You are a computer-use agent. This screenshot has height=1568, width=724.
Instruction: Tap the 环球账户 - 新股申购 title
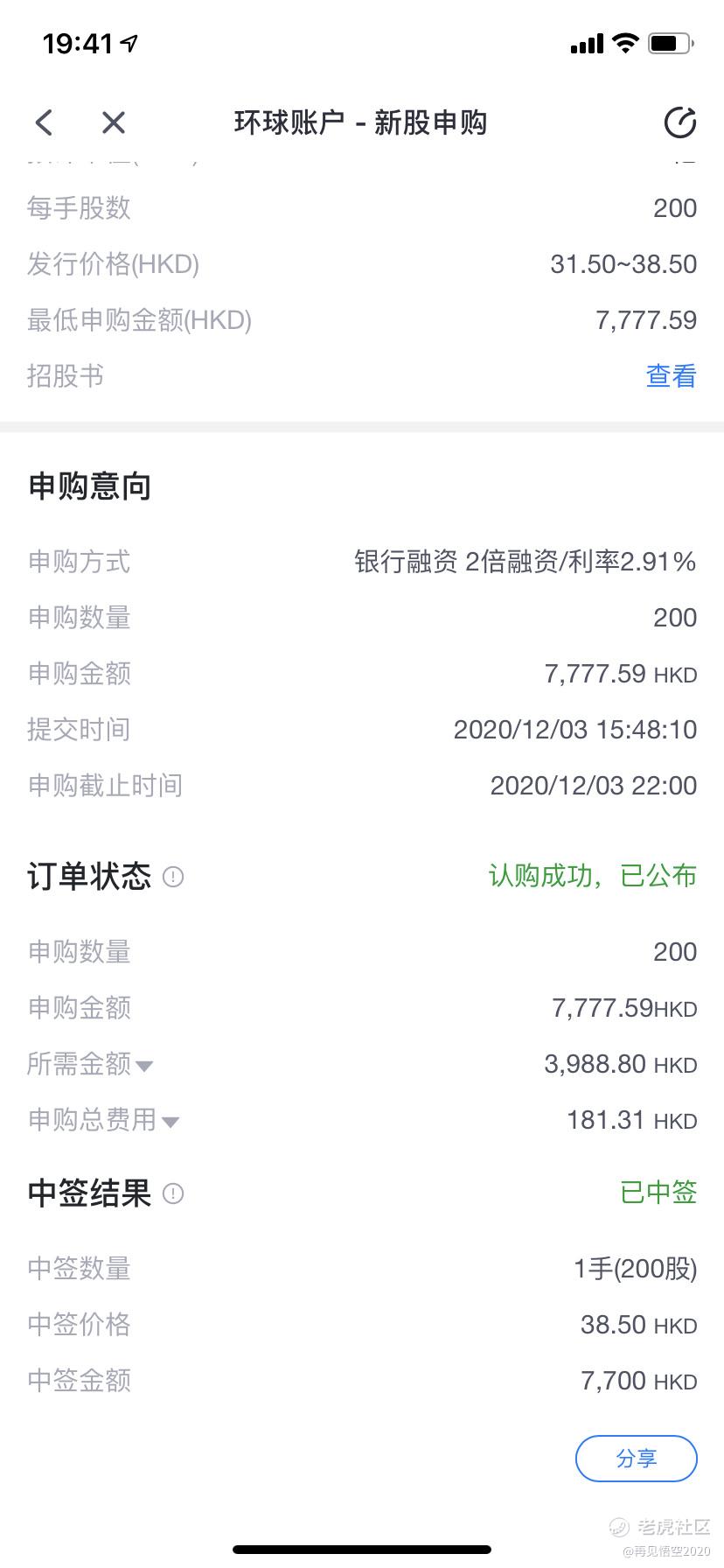click(360, 122)
